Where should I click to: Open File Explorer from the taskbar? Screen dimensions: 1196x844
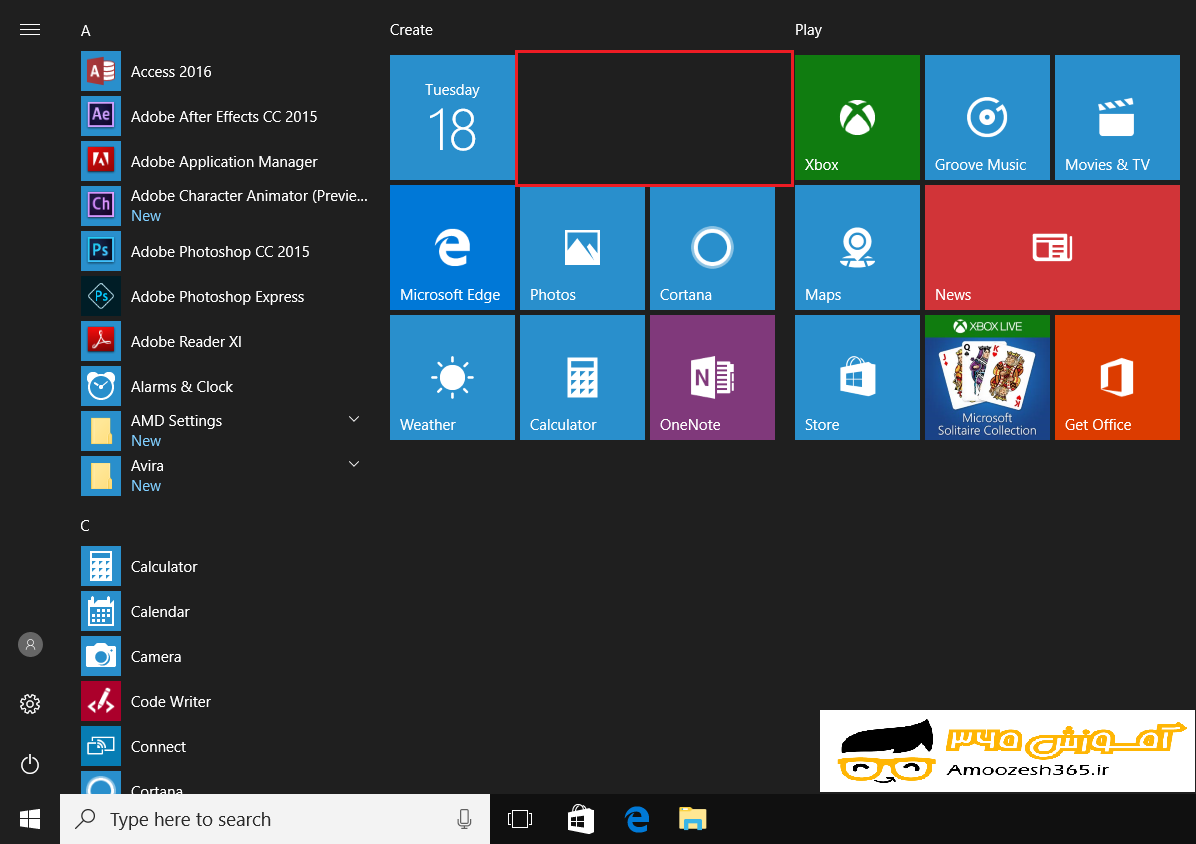[x=693, y=819]
